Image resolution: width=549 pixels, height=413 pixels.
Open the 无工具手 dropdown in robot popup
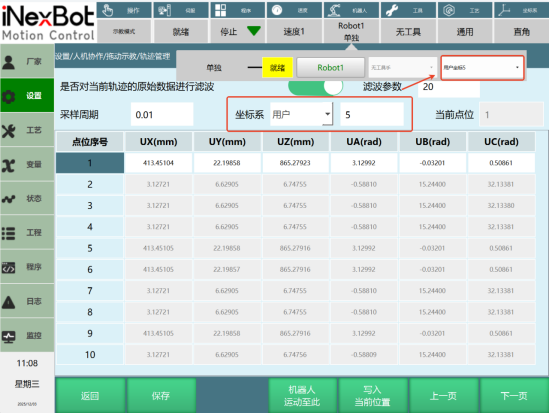point(402,68)
